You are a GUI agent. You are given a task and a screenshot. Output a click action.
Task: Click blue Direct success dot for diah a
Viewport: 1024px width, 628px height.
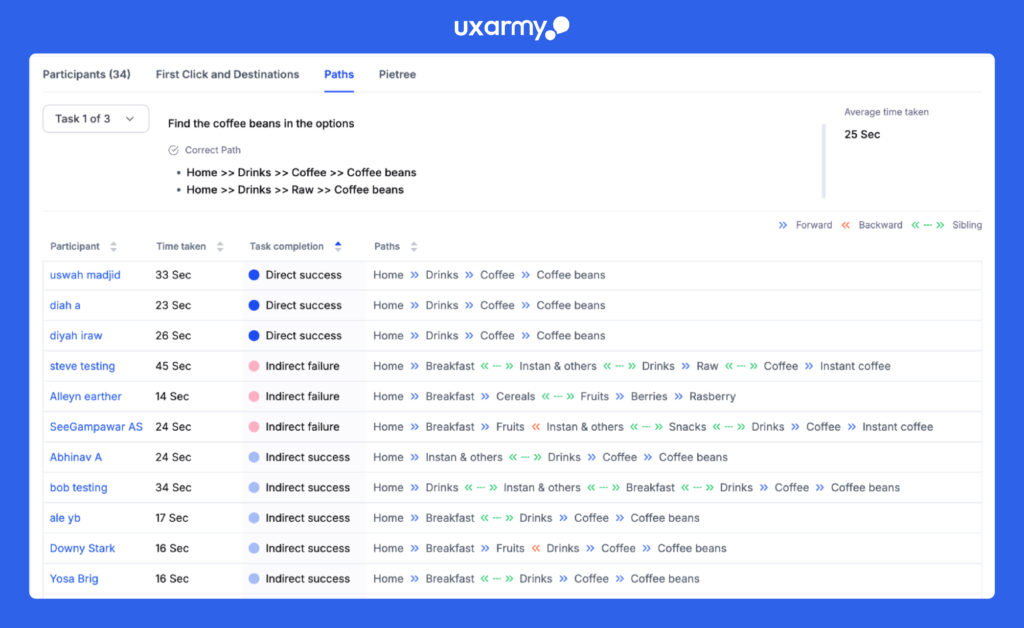point(254,305)
